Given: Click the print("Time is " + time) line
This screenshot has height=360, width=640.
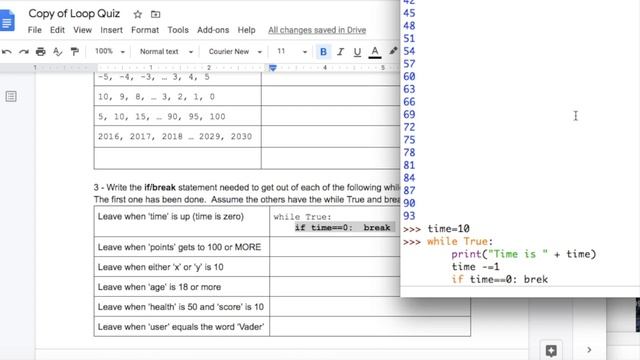Looking at the screenshot, I should click(x=524, y=254).
